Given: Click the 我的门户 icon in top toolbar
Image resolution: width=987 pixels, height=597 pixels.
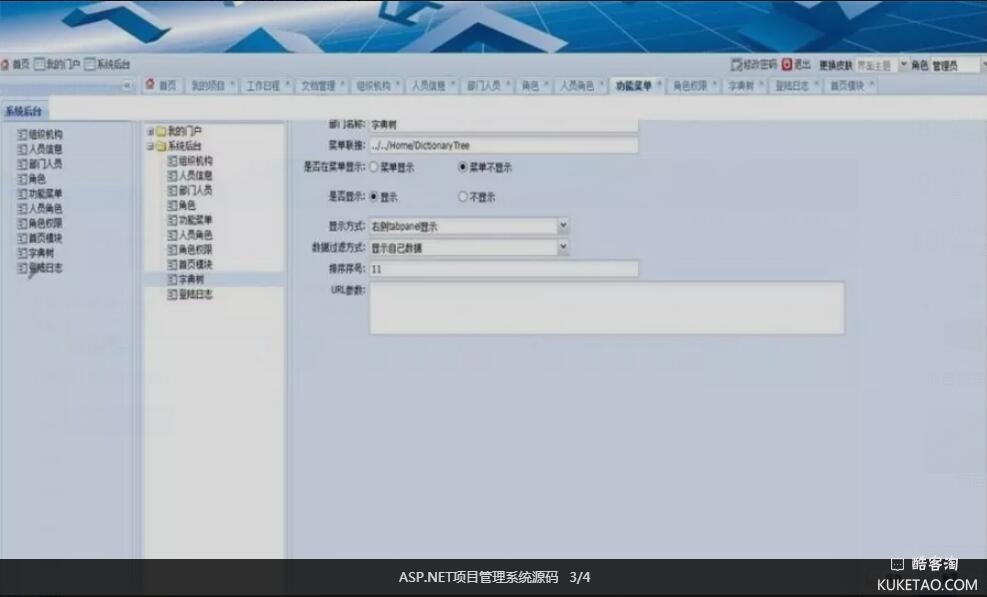Looking at the screenshot, I should pos(40,64).
